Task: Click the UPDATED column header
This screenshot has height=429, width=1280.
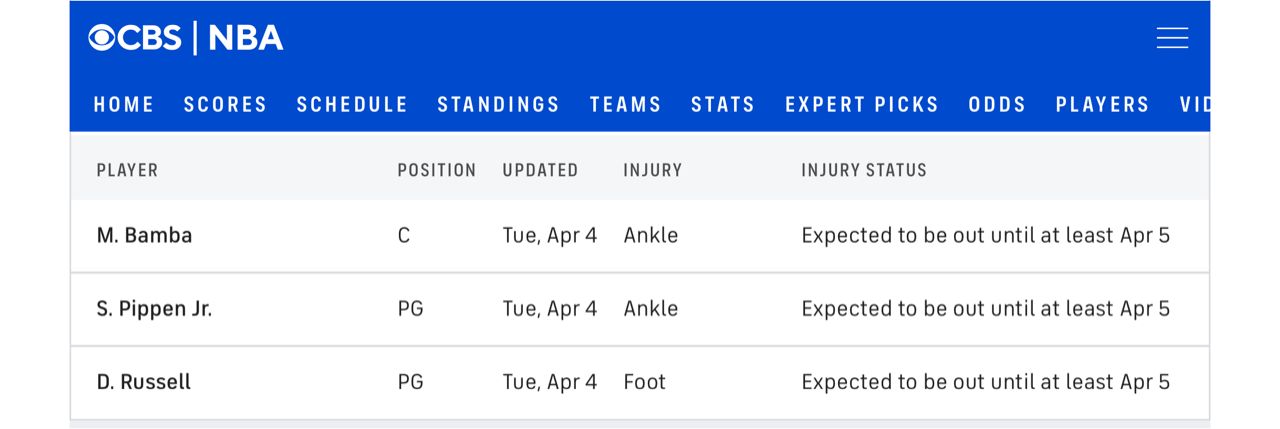Action: [x=541, y=170]
